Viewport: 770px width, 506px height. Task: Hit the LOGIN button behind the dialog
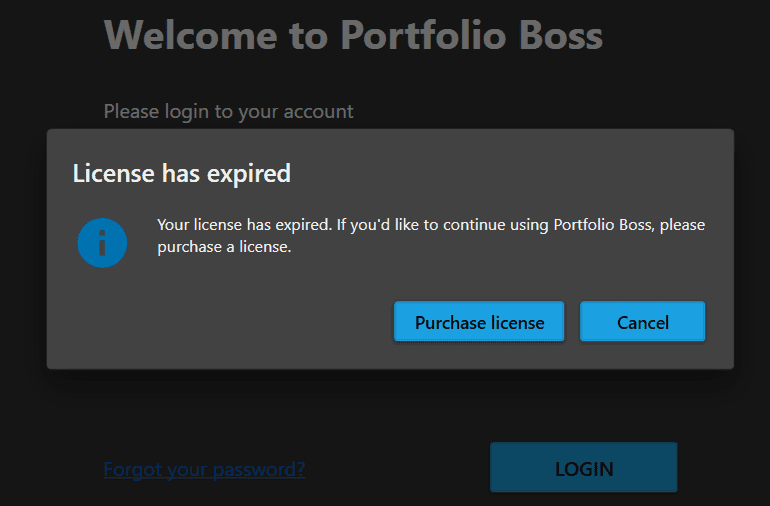coord(583,468)
